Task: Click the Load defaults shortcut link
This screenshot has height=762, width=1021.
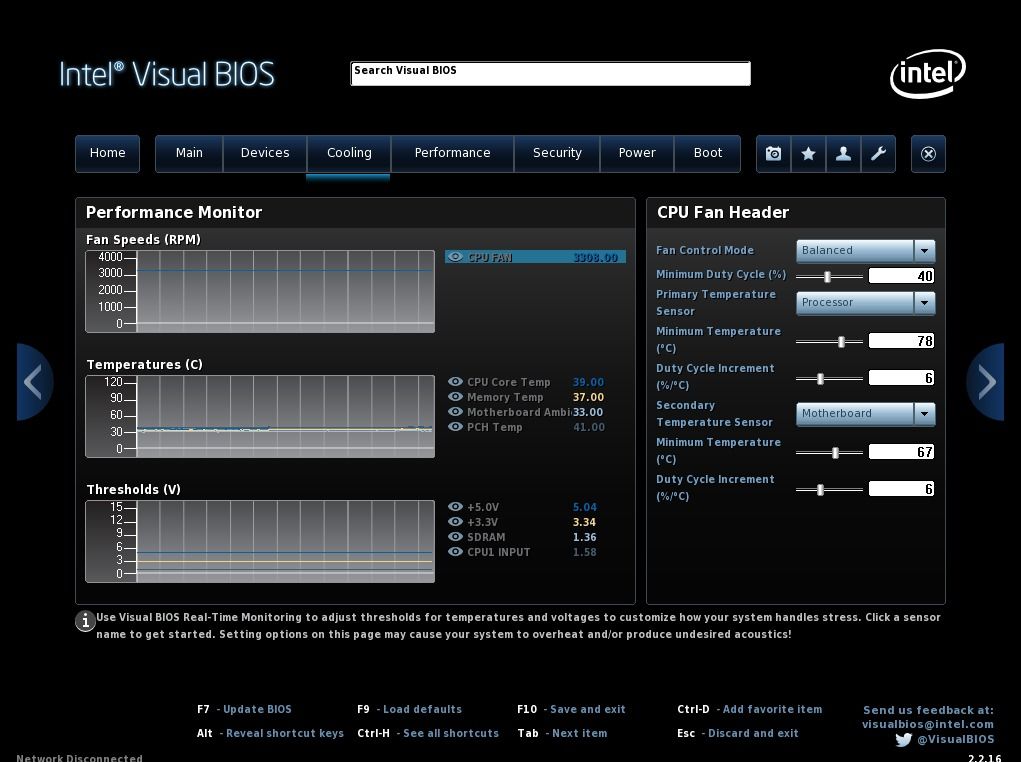Action: point(422,709)
